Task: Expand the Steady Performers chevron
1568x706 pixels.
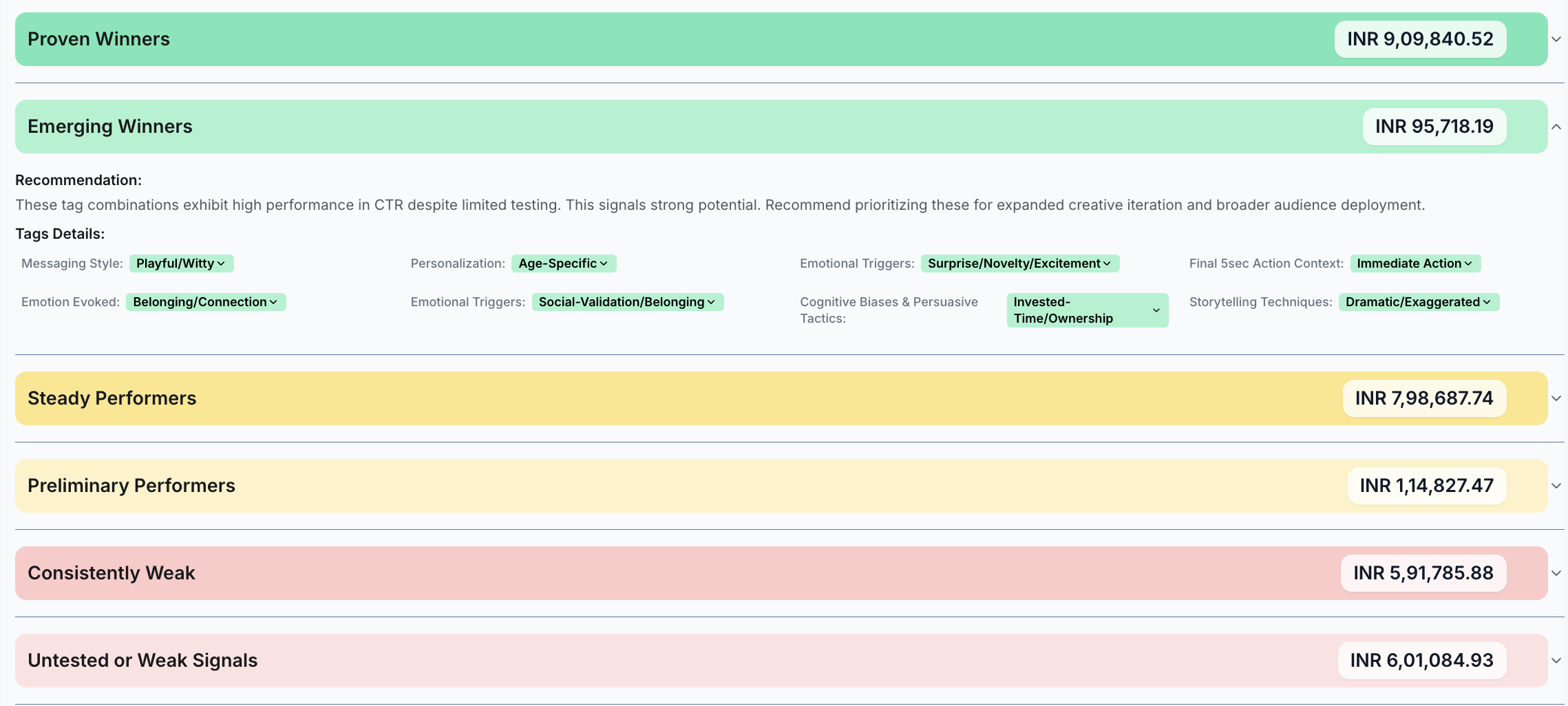Action: click(x=1556, y=398)
